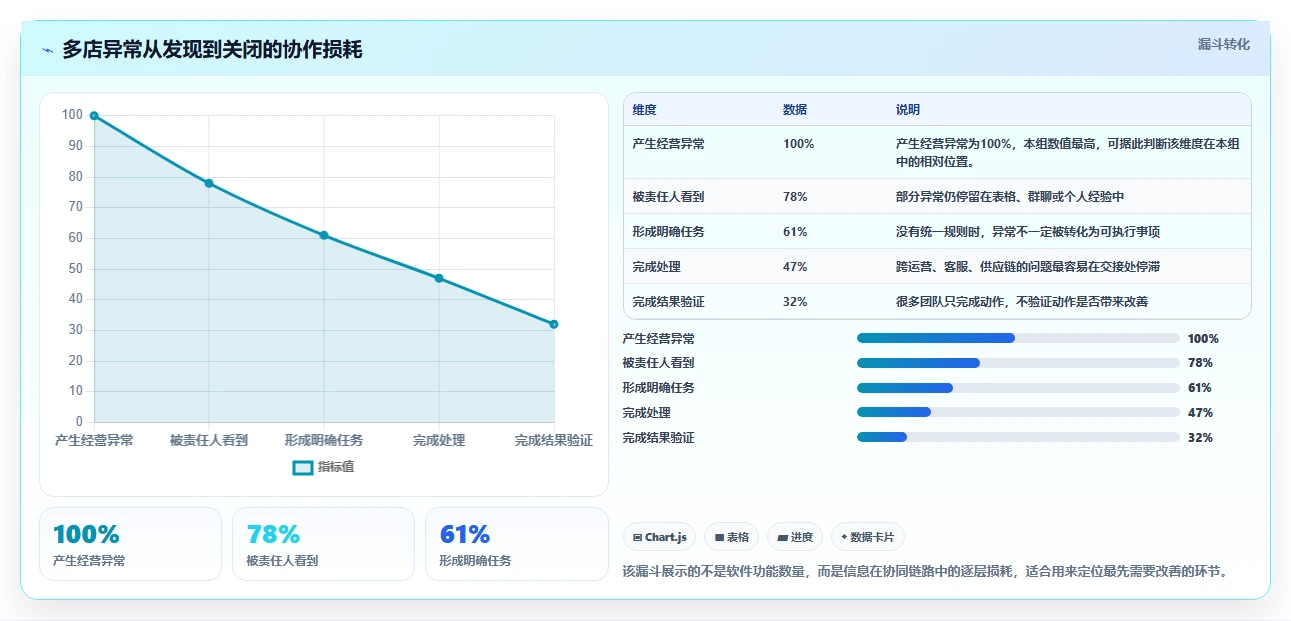Click the 数据 column header in the table
Viewport: 1291px width, 621px height.
(795, 110)
